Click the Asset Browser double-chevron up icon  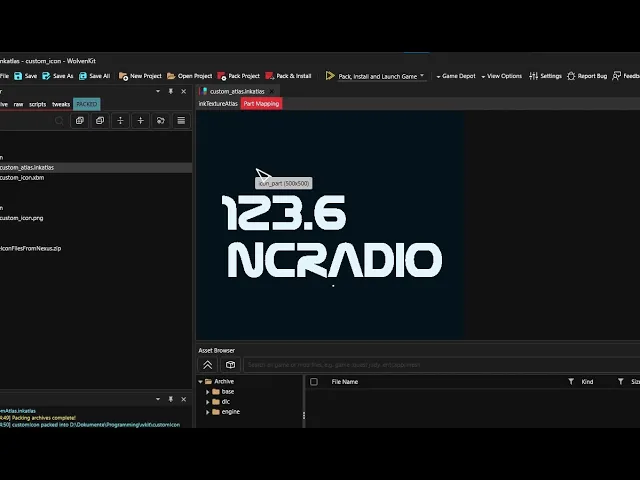[x=207, y=364]
